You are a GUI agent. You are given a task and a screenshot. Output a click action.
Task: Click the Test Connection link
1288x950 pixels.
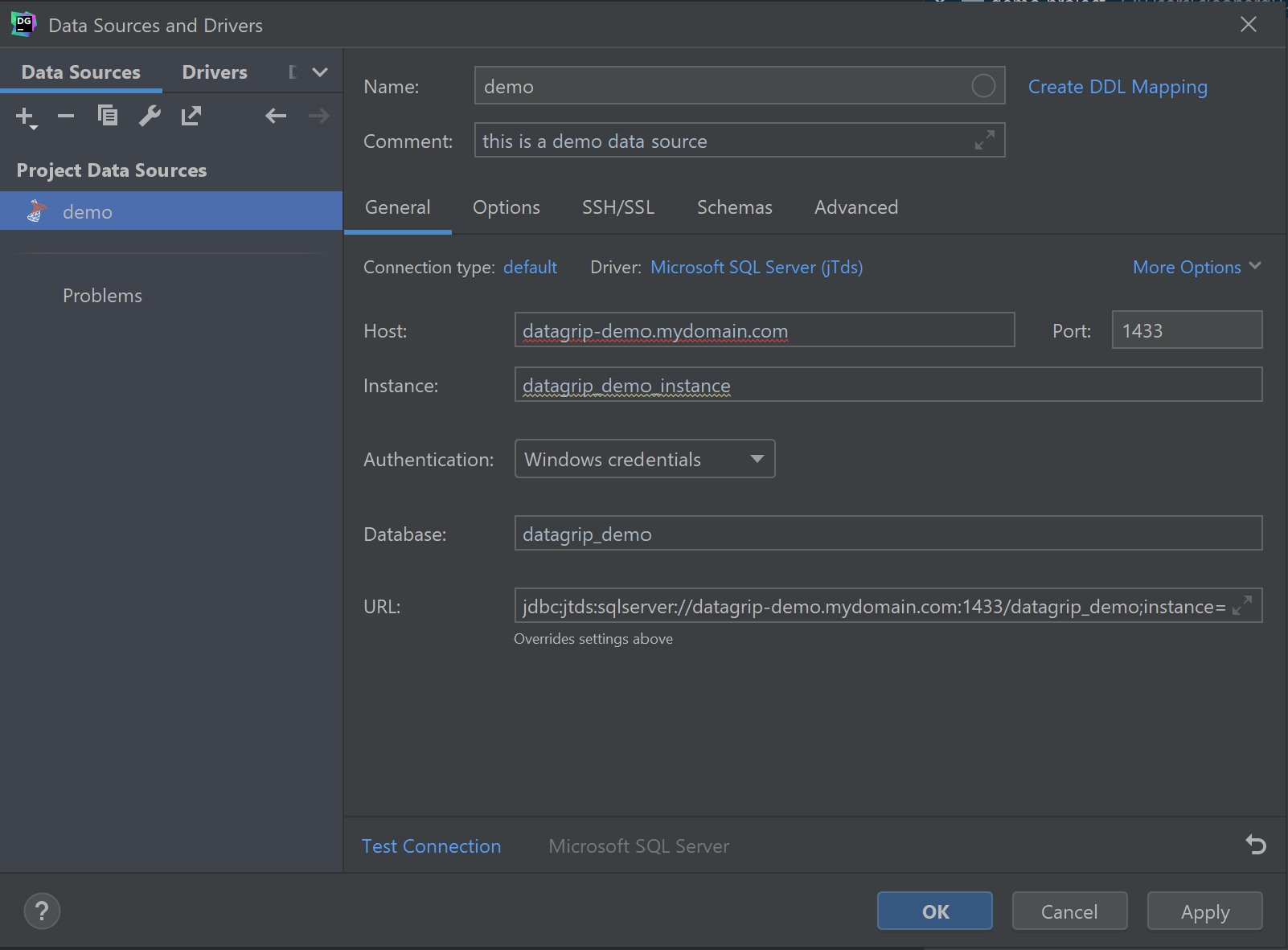431,846
